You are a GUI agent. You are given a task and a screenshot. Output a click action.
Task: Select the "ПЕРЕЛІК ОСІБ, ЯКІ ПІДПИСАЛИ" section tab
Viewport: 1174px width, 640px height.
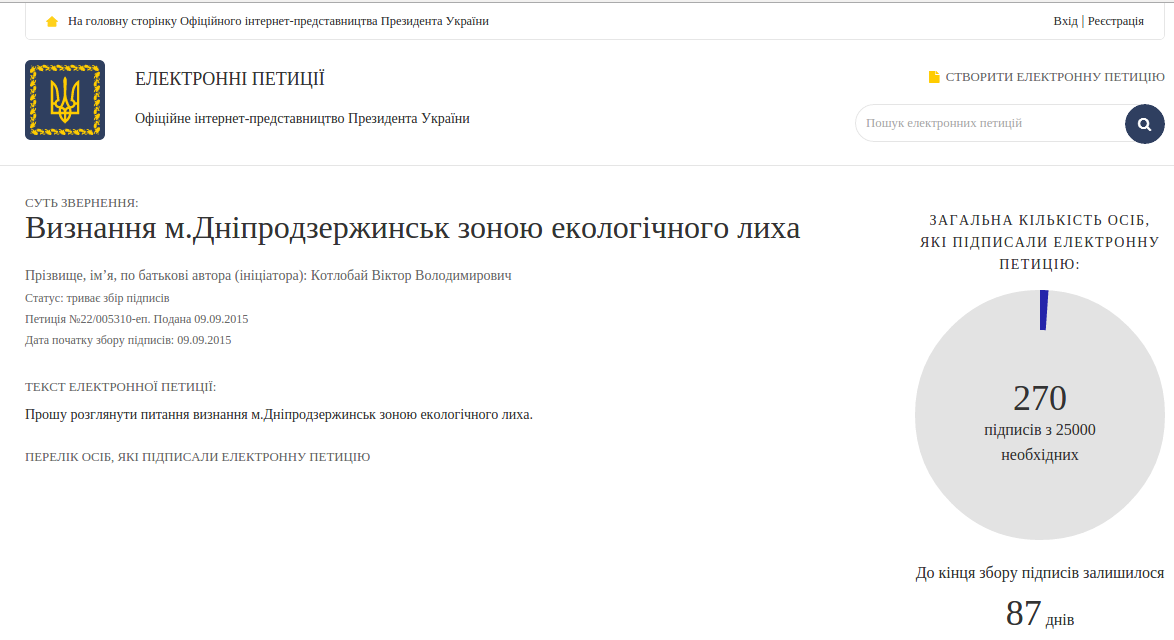(x=197, y=457)
